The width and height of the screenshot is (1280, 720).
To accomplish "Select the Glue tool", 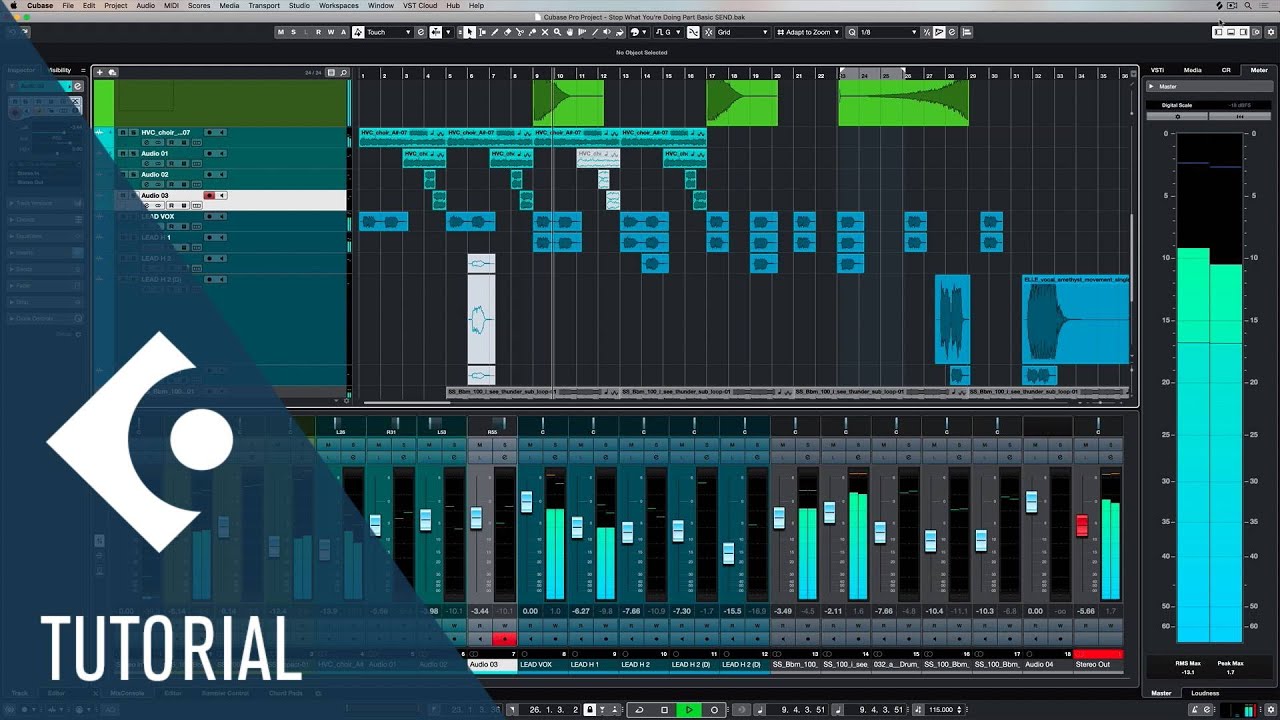I will click(532, 32).
